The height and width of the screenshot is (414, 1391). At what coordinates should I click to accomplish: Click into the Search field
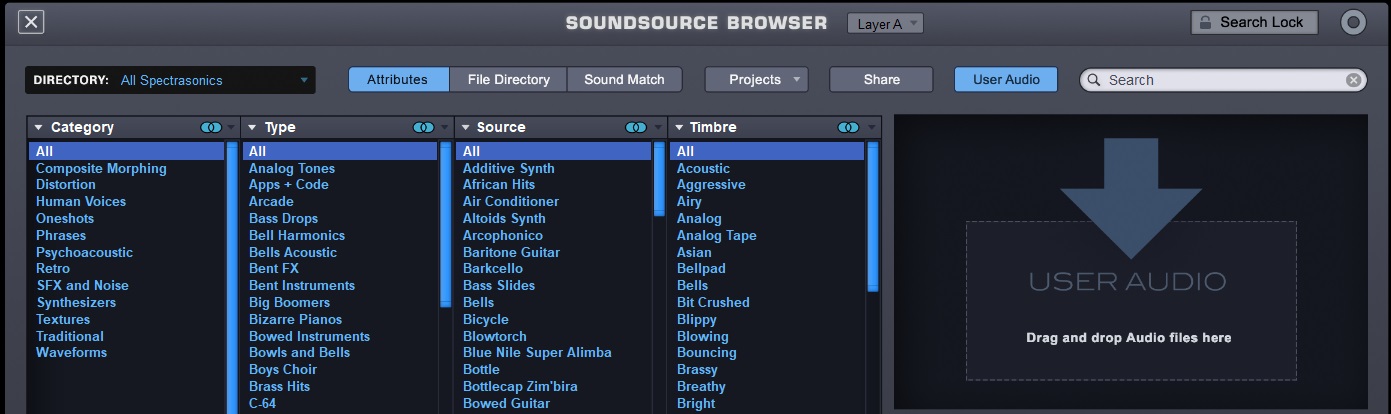[1223, 80]
